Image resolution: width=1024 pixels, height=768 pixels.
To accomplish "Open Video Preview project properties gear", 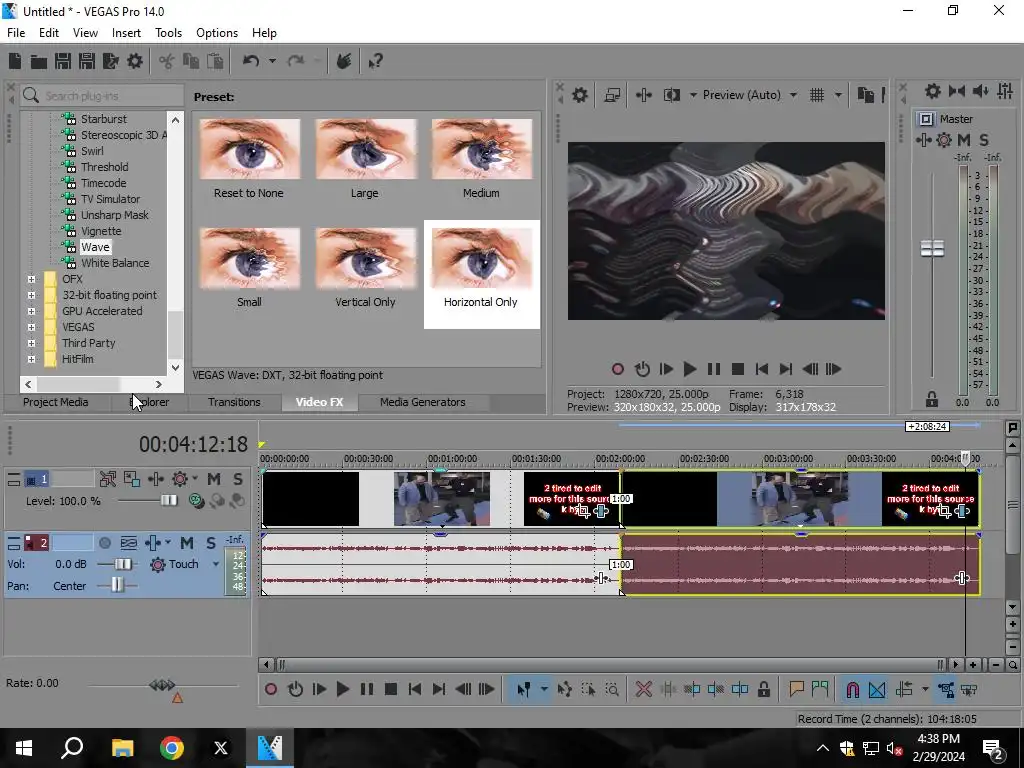I will point(579,95).
